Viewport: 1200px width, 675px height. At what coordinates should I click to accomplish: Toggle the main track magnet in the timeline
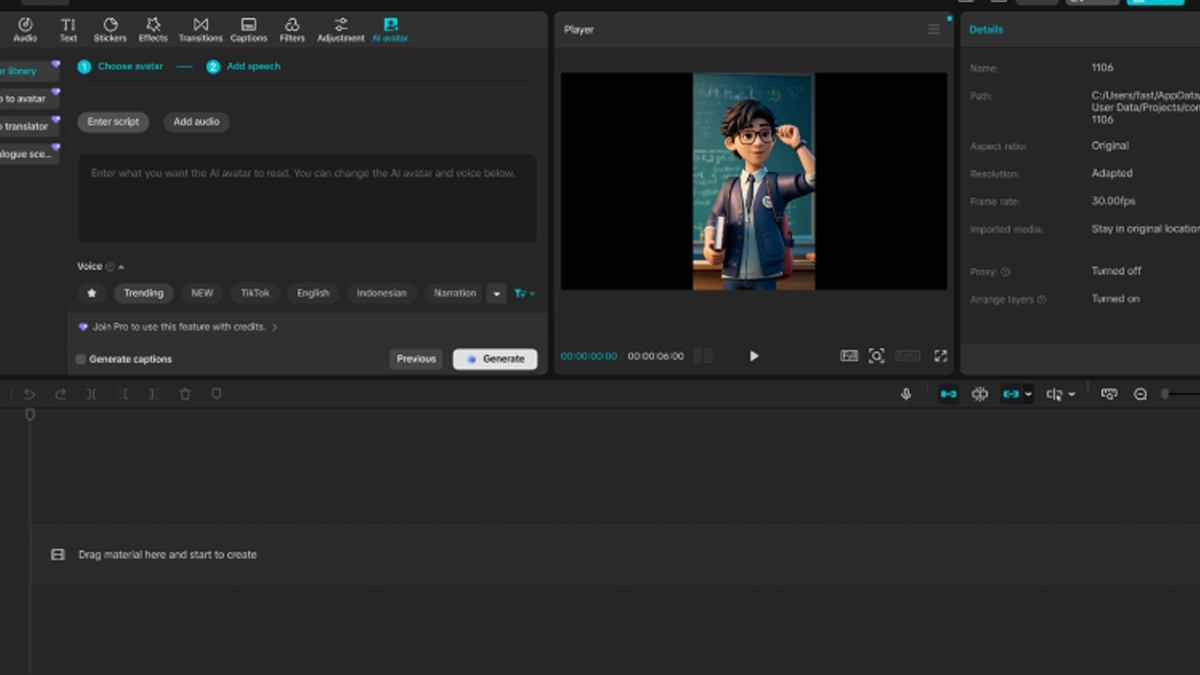pos(948,394)
